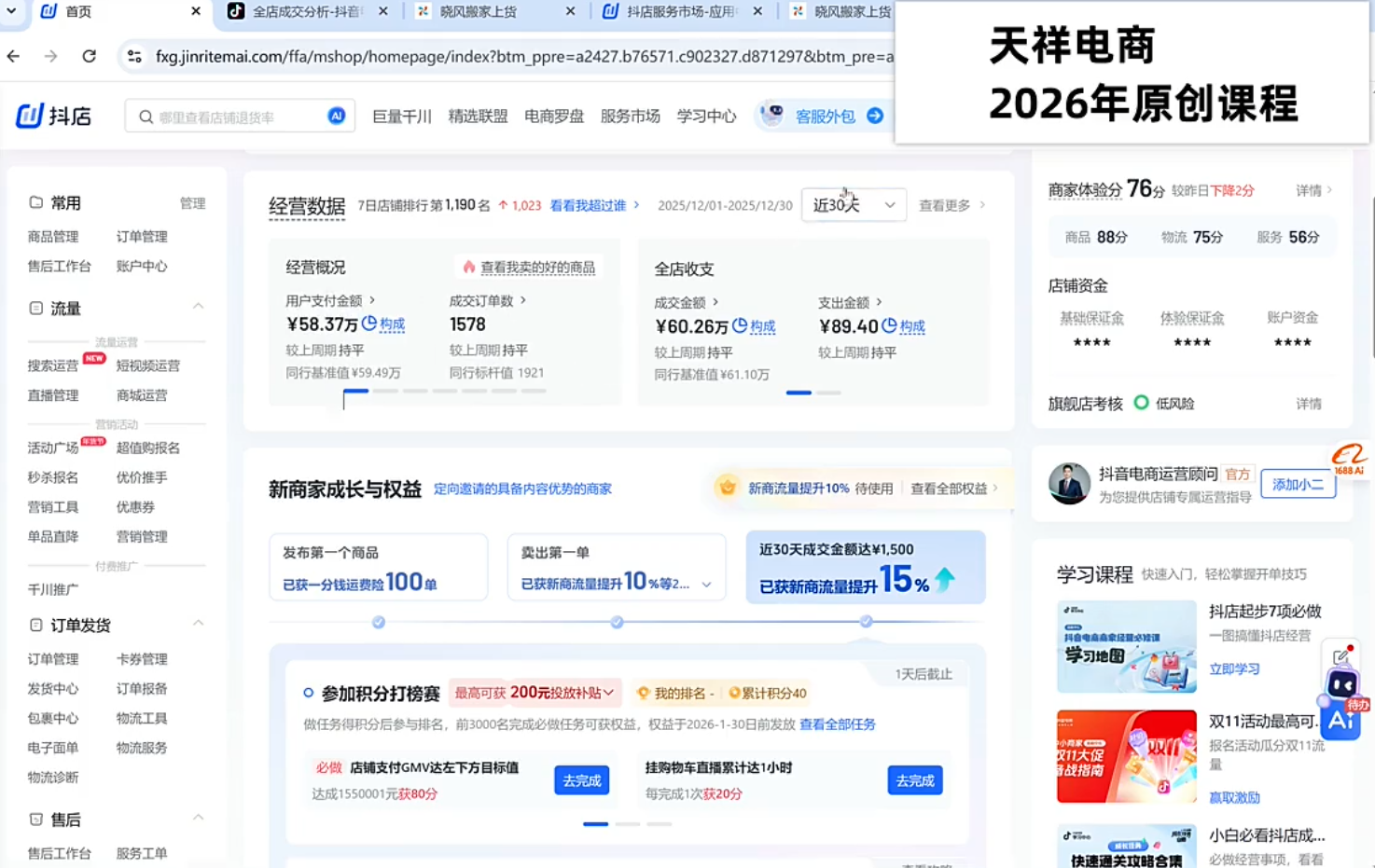Viewport: 1375px width, 868px height.
Task: Click 去完成 for the GMV target task
Action: [x=580, y=780]
